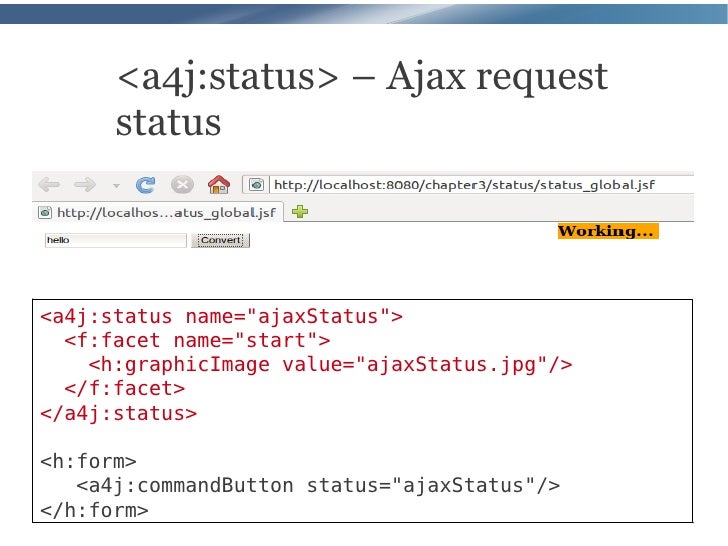Click the code line a4j:status name="ajaxStatus"
The image size is (728, 546).
click(221, 317)
